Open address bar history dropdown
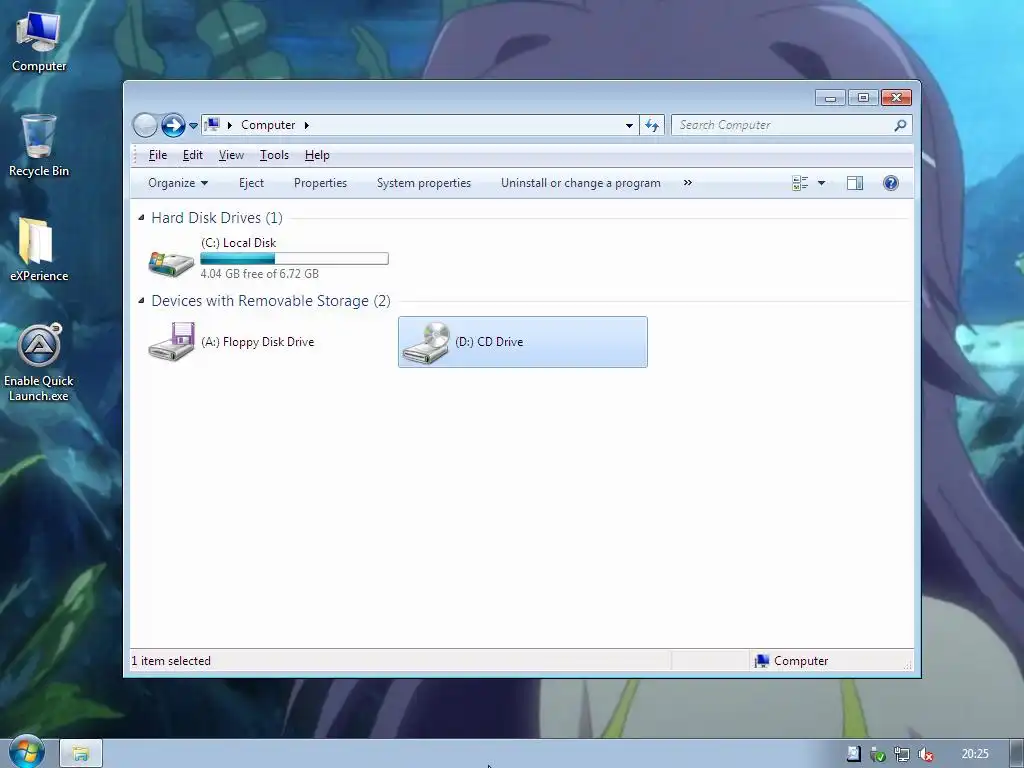Image resolution: width=1024 pixels, height=768 pixels. (x=629, y=125)
